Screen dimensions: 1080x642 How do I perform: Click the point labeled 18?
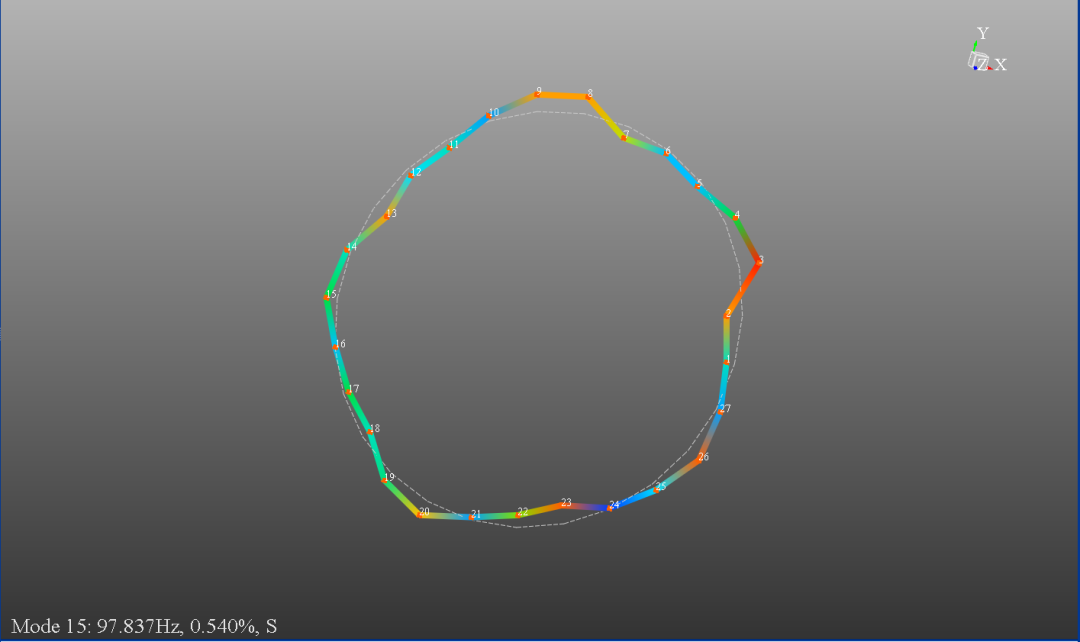[x=371, y=431]
